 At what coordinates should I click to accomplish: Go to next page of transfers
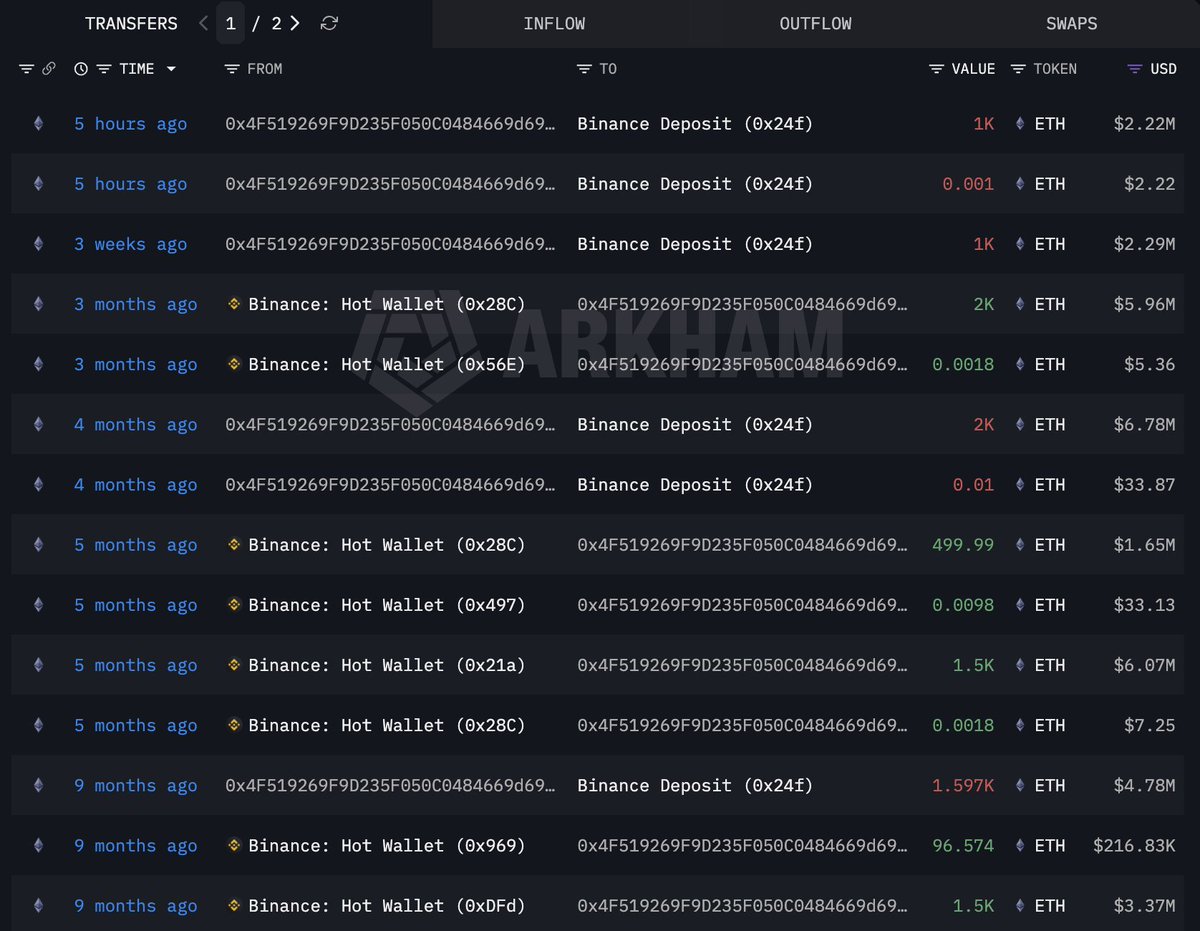click(x=295, y=23)
